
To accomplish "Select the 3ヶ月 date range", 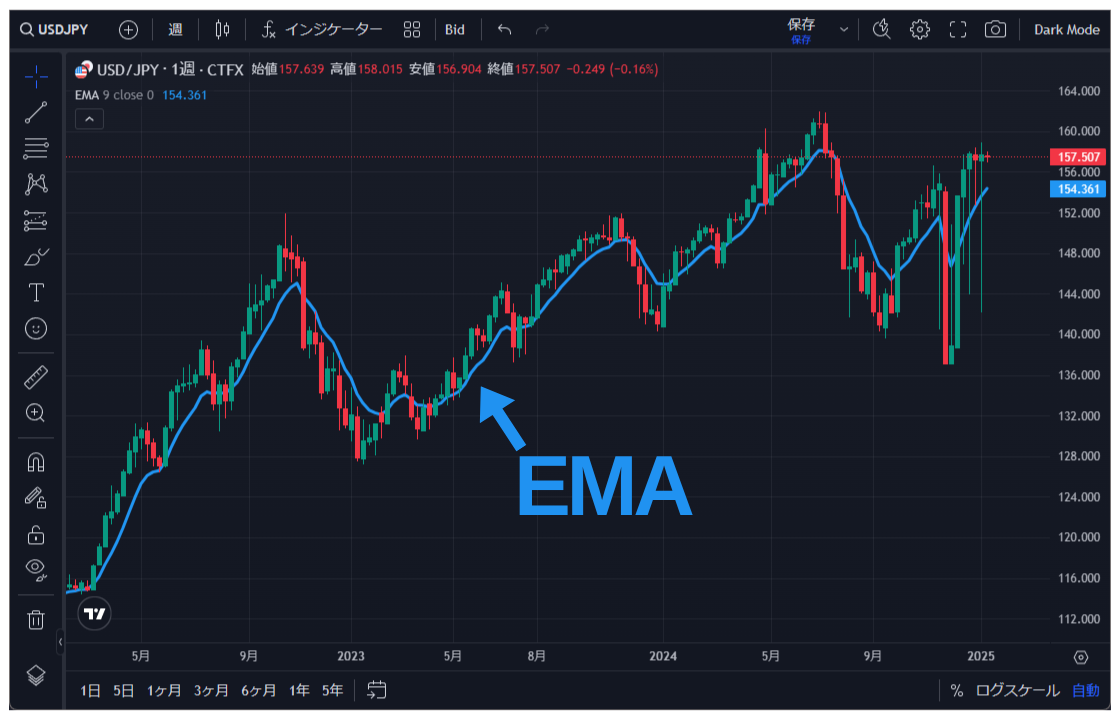I will pyautogui.click(x=211, y=691).
